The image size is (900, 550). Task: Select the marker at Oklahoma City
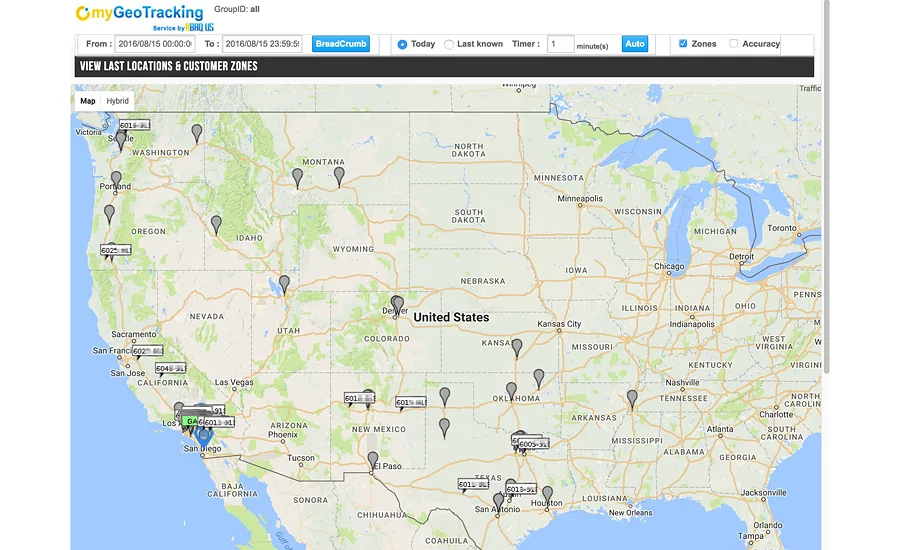pyautogui.click(x=511, y=392)
